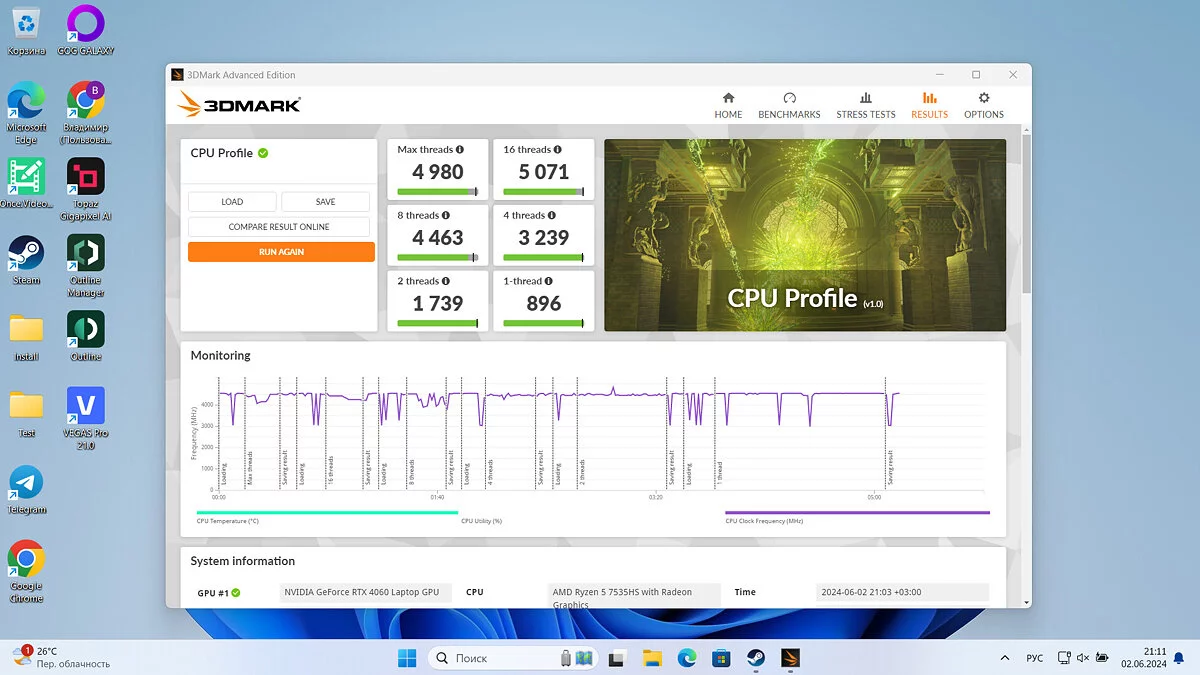Open the РУС input language switcher
The width and height of the screenshot is (1200, 675).
click(1035, 658)
